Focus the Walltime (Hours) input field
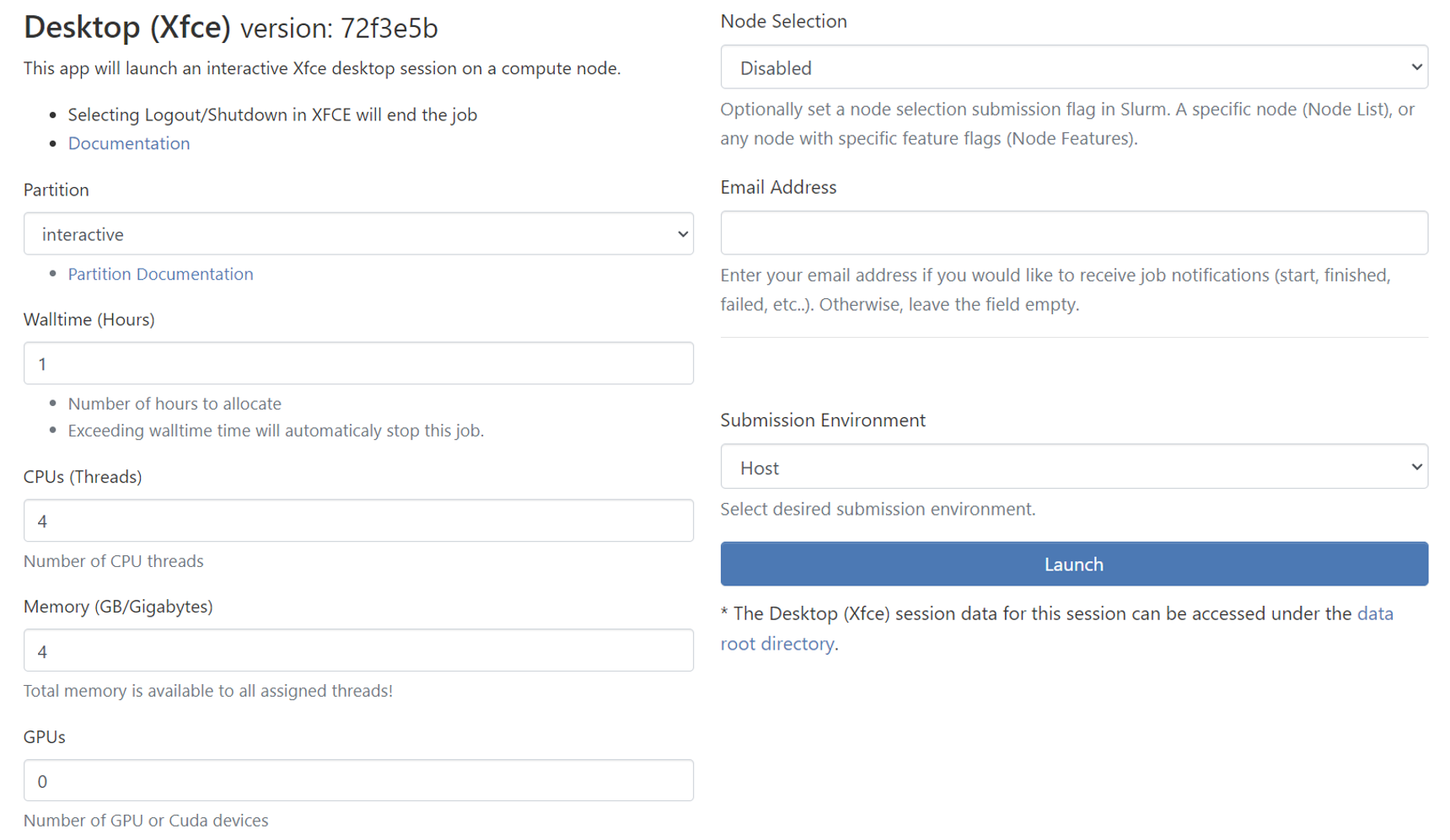This screenshot has height=840, width=1450. [358, 363]
